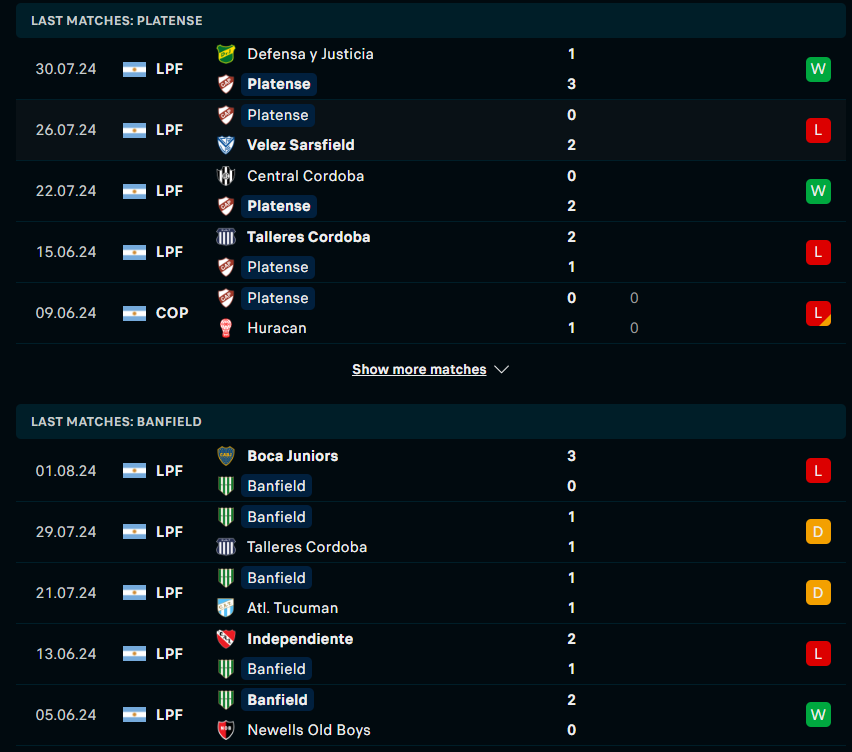Click Platense crest in 30.07.24 match
852x752 pixels.
coord(226,84)
